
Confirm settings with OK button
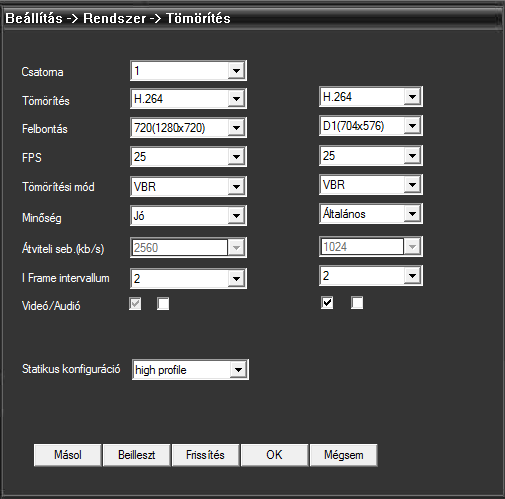(x=274, y=455)
